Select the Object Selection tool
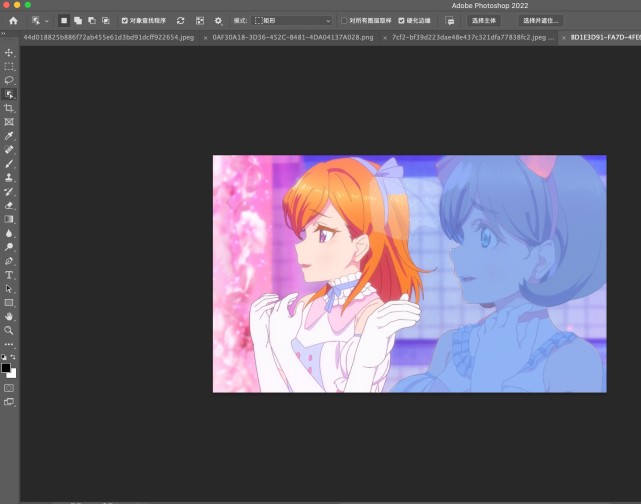Screen dimensions: 641x504 [x=9, y=94]
